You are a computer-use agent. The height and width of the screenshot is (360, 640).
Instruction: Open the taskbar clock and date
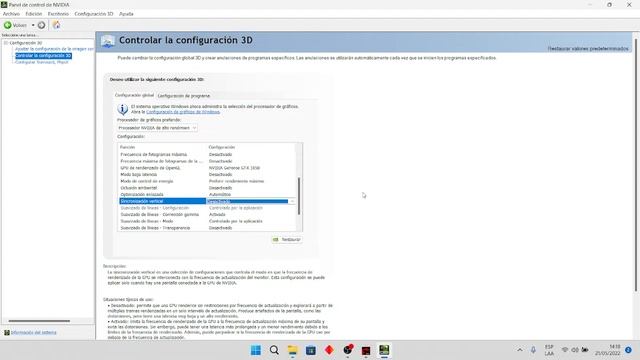(608, 350)
